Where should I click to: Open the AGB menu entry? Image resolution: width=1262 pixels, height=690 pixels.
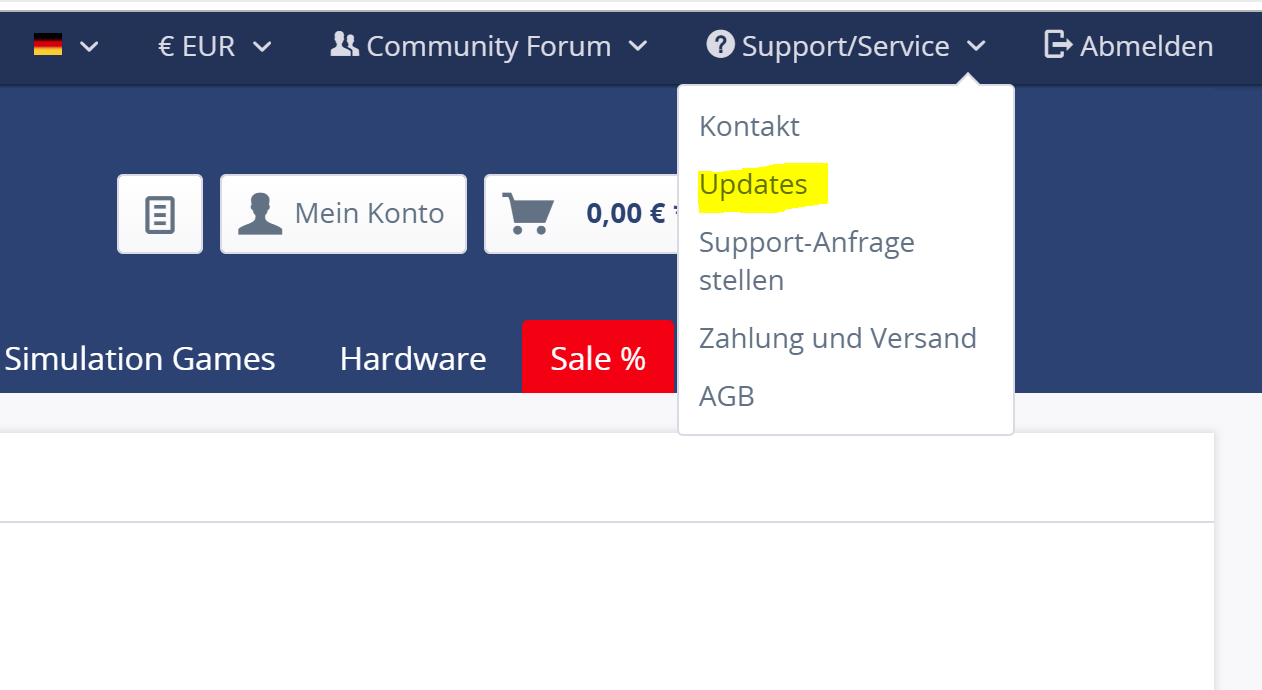[727, 396]
